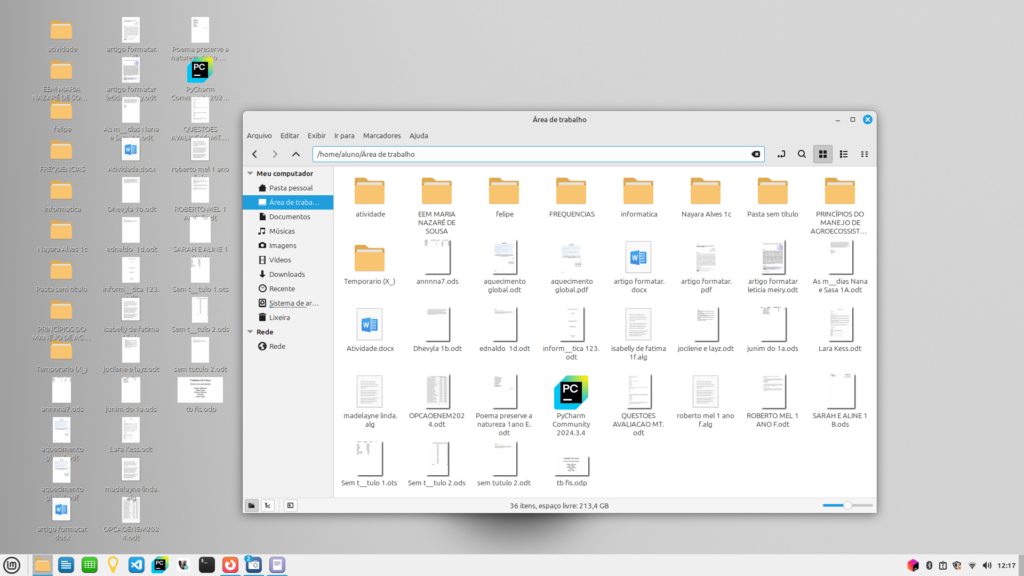Hide the sidebar using status bar button
Screen dimensions: 1024x576
click(x=290, y=505)
